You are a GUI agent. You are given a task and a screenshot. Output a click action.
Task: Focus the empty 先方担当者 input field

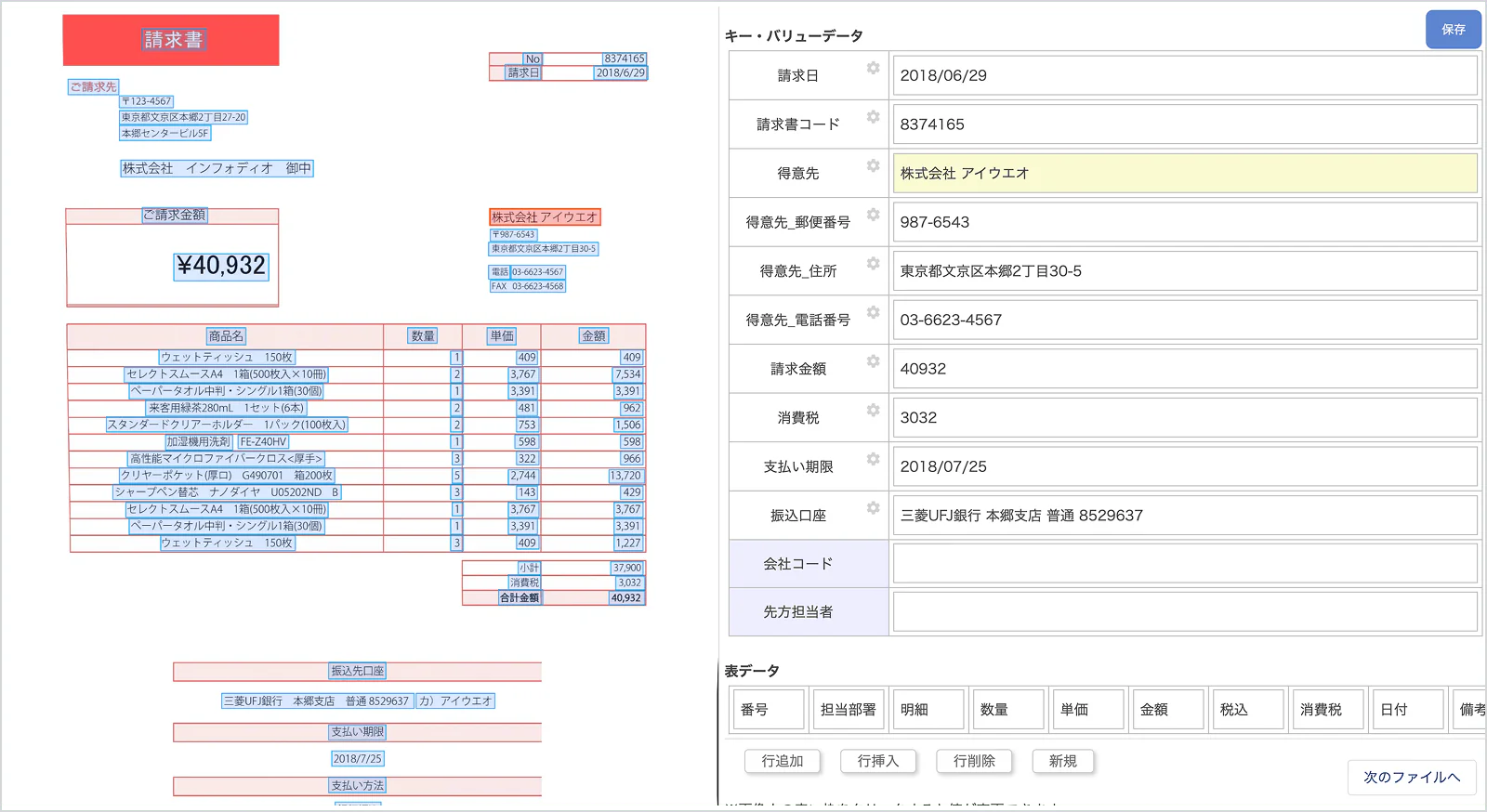1185,612
